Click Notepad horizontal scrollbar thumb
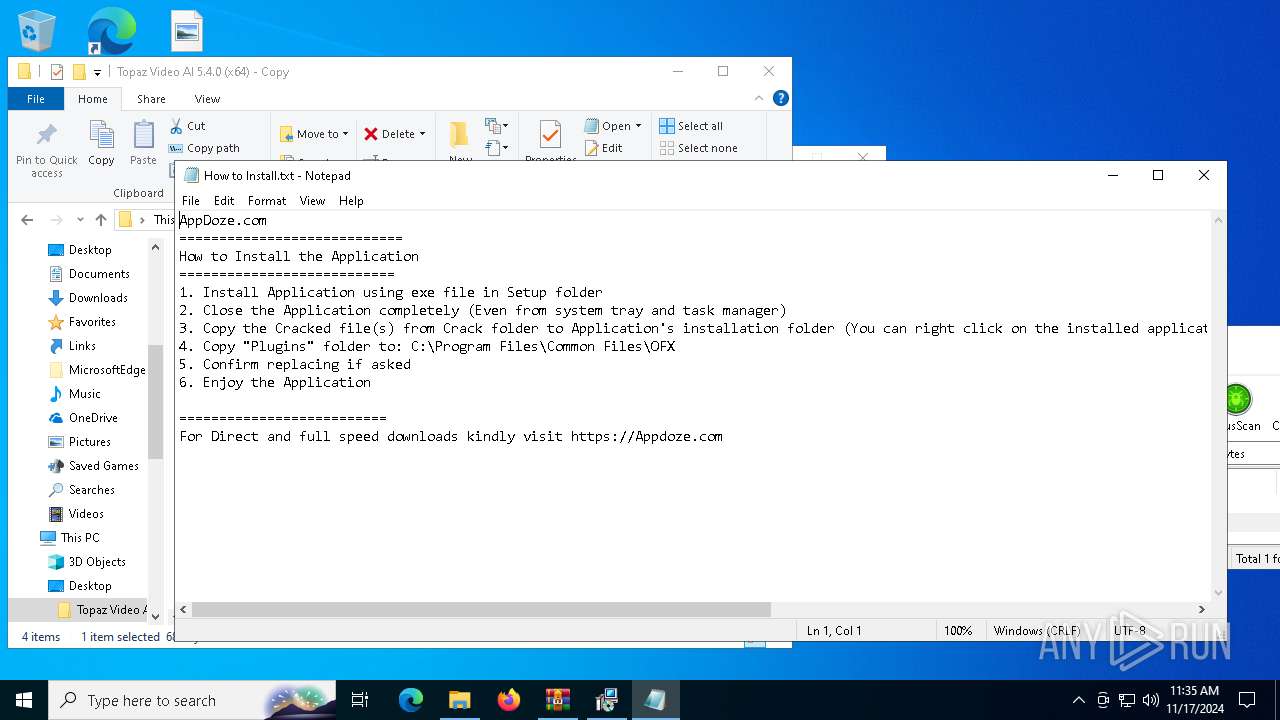The image size is (1280, 720). tap(481, 609)
